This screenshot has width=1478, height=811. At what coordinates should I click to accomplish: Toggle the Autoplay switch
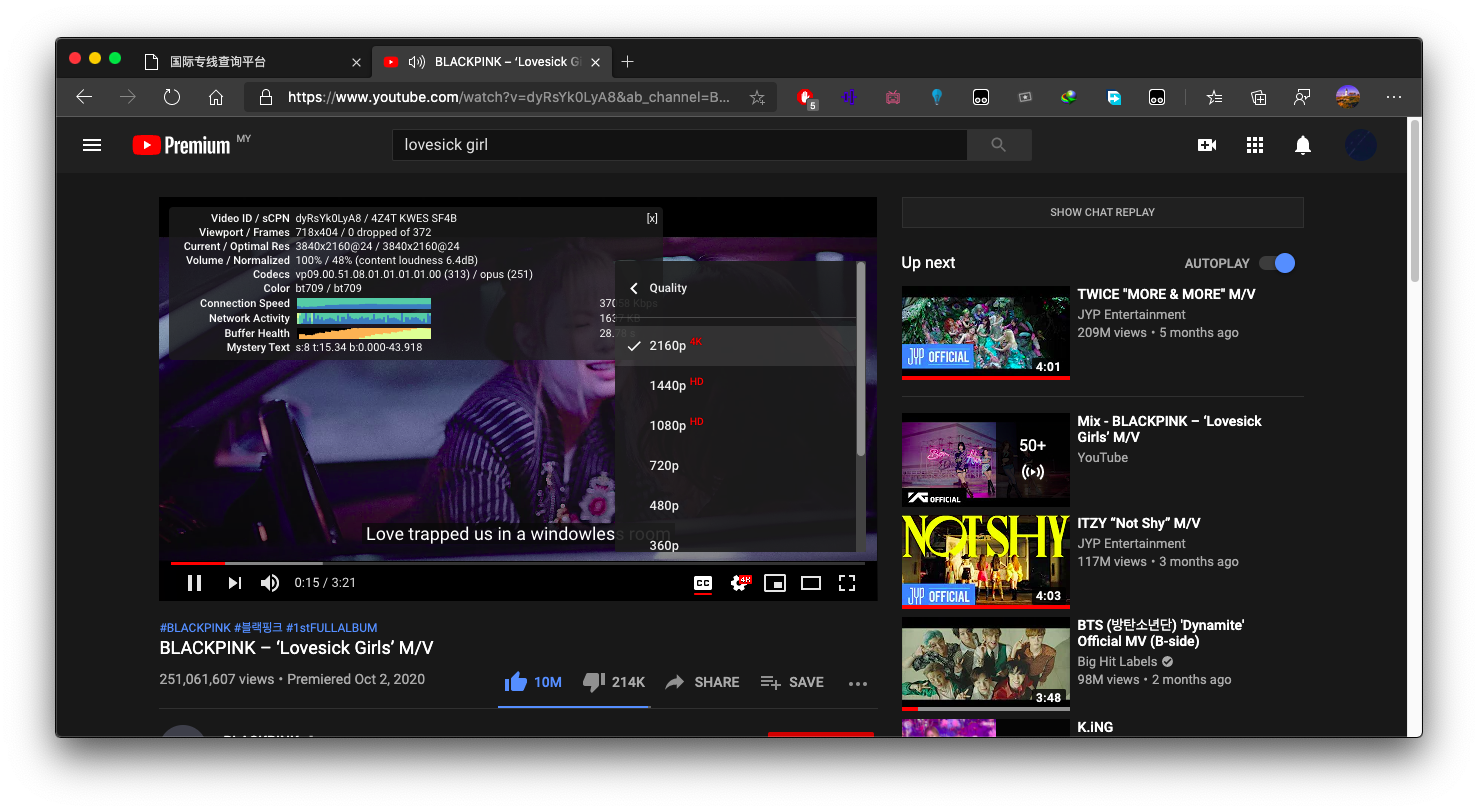[x=1277, y=263]
